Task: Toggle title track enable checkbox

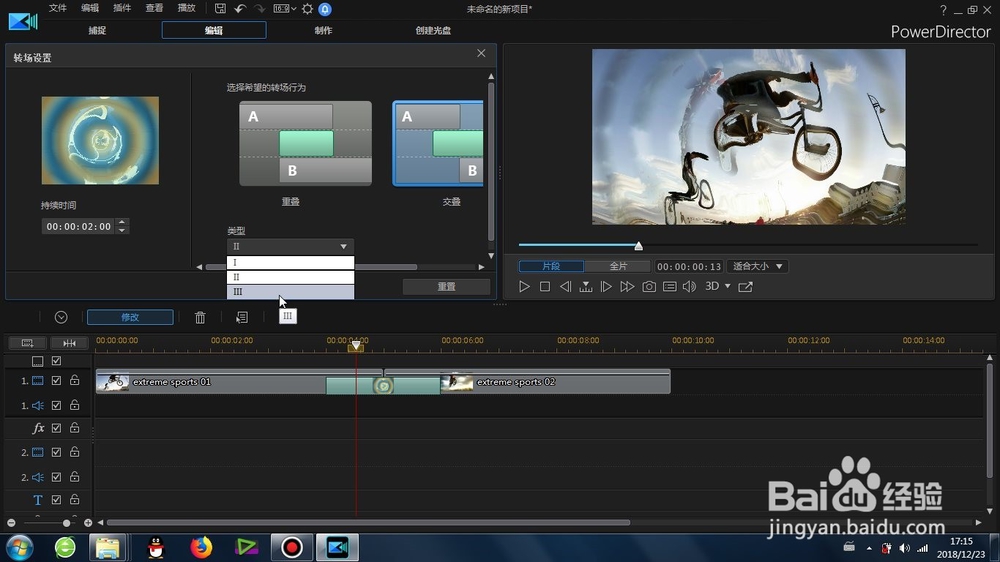Action: (x=56, y=499)
